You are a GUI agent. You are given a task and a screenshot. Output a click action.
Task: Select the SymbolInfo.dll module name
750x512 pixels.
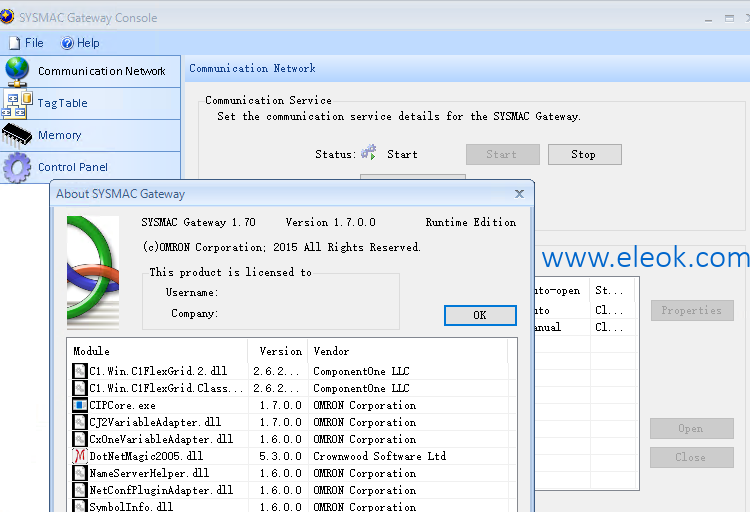tap(131, 506)
